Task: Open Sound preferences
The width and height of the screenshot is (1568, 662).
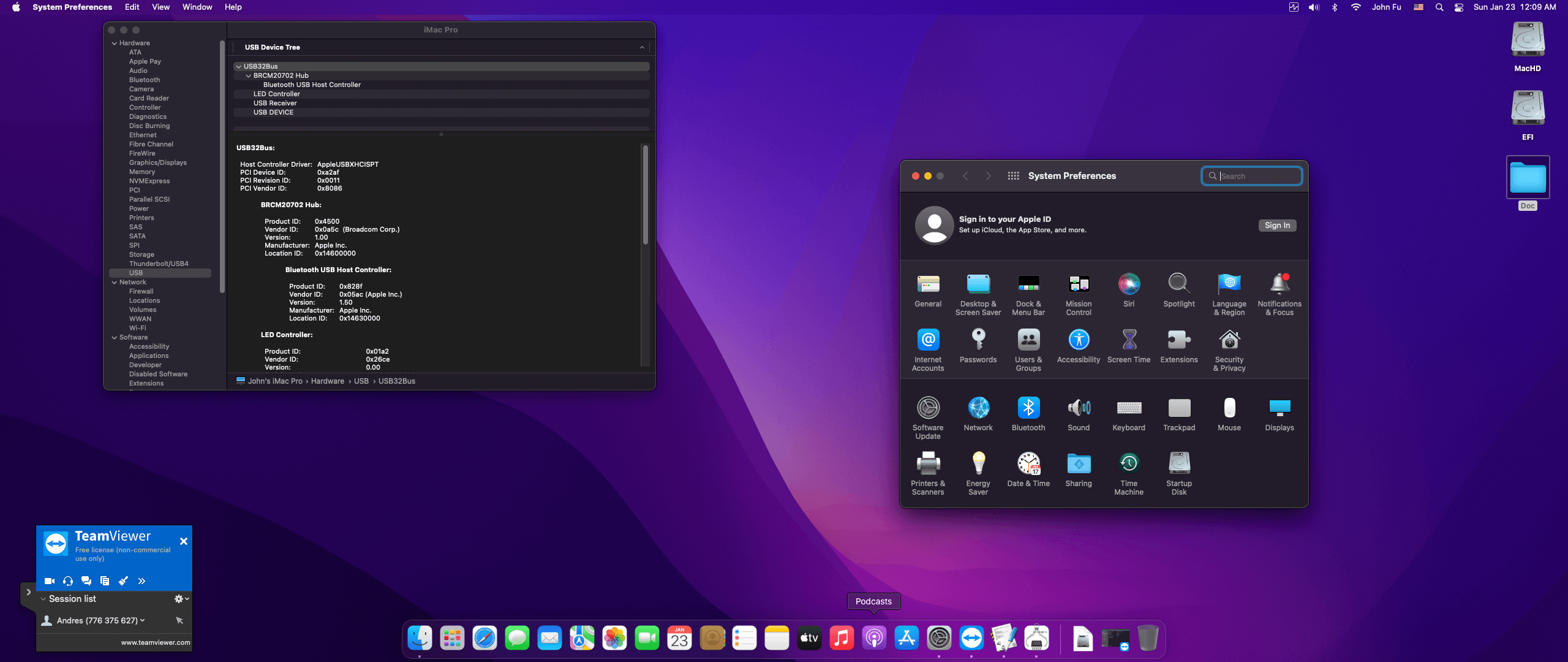Action: coord(1079,414)
